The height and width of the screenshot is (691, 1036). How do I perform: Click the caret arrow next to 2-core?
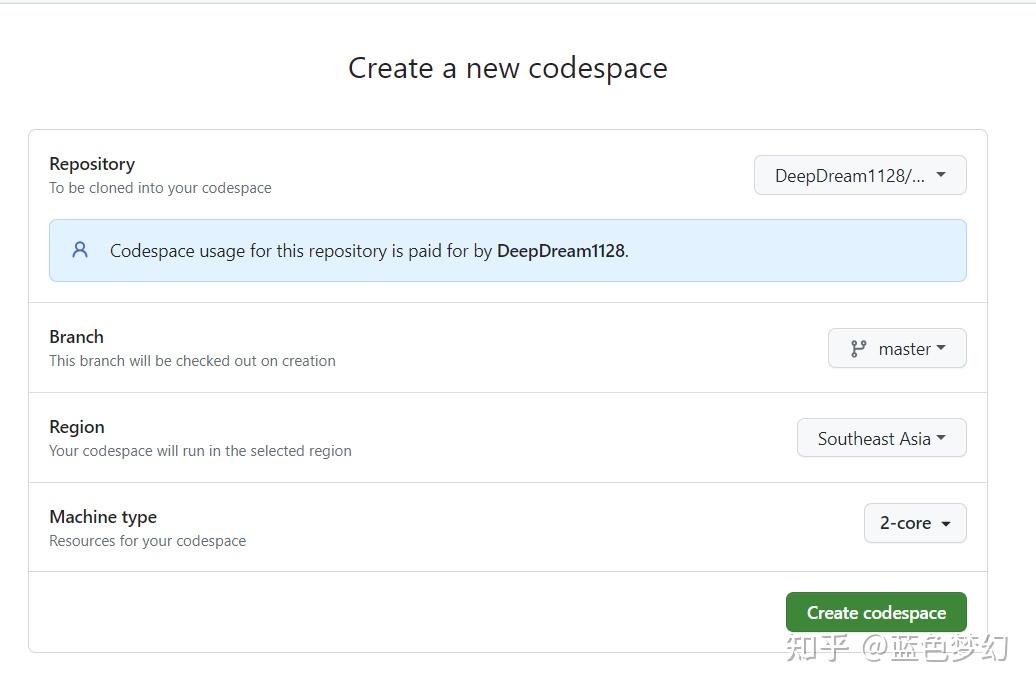946,523
